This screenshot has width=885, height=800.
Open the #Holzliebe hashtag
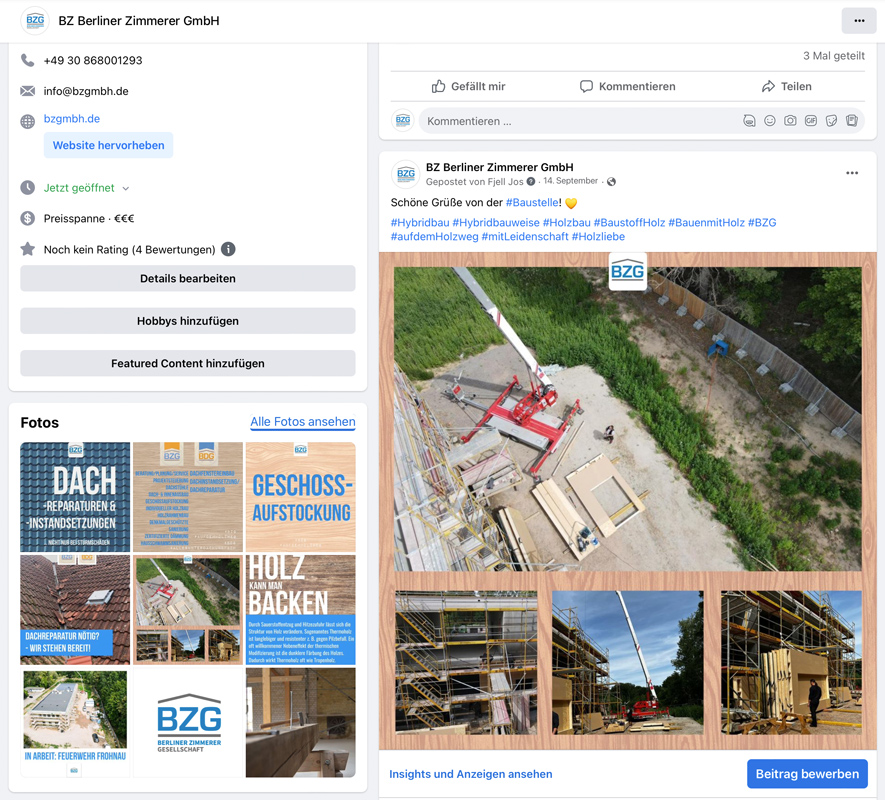pos(598,237)
